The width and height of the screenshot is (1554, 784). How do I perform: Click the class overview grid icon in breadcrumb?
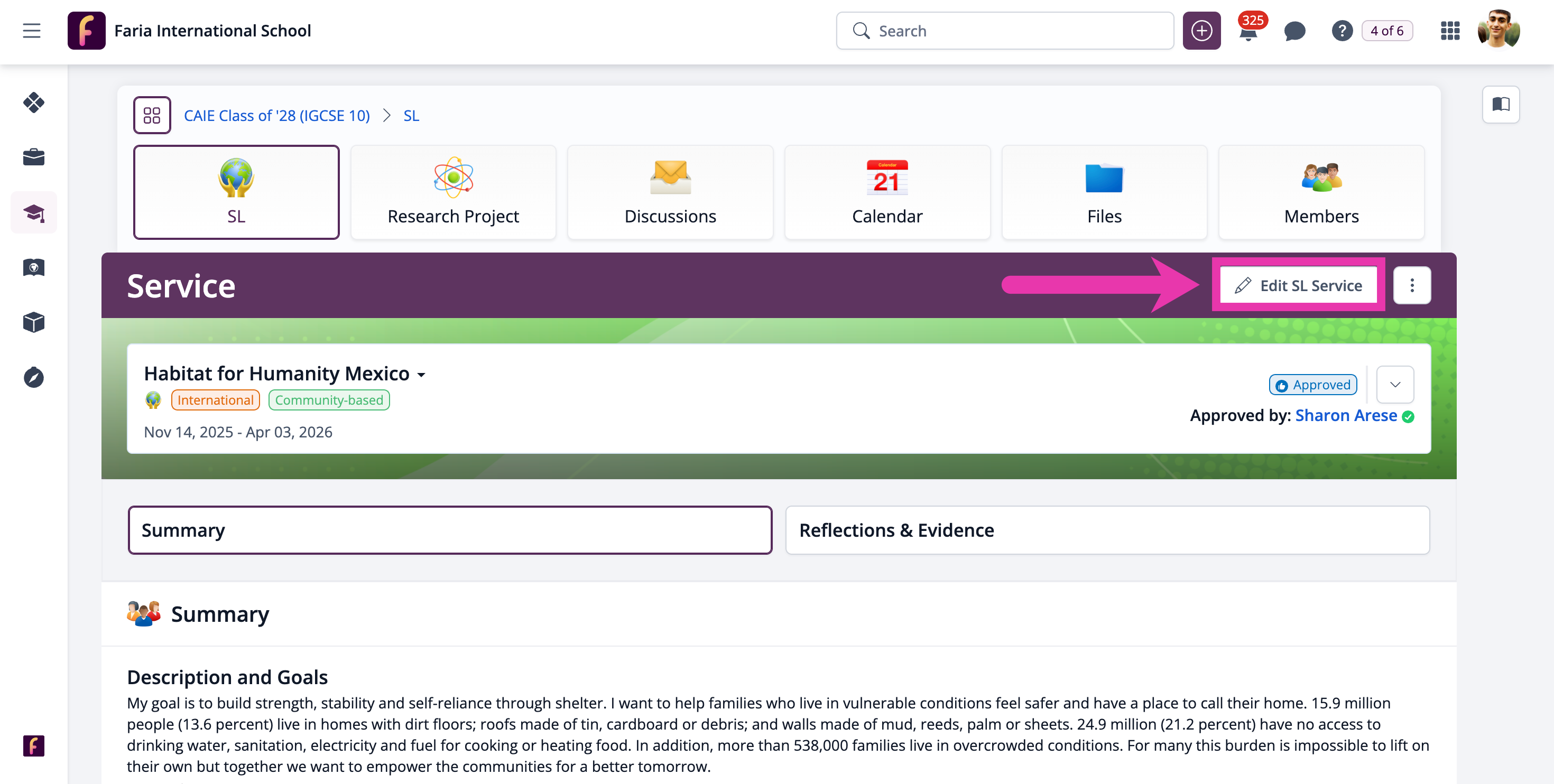click(x=152, y=115)
